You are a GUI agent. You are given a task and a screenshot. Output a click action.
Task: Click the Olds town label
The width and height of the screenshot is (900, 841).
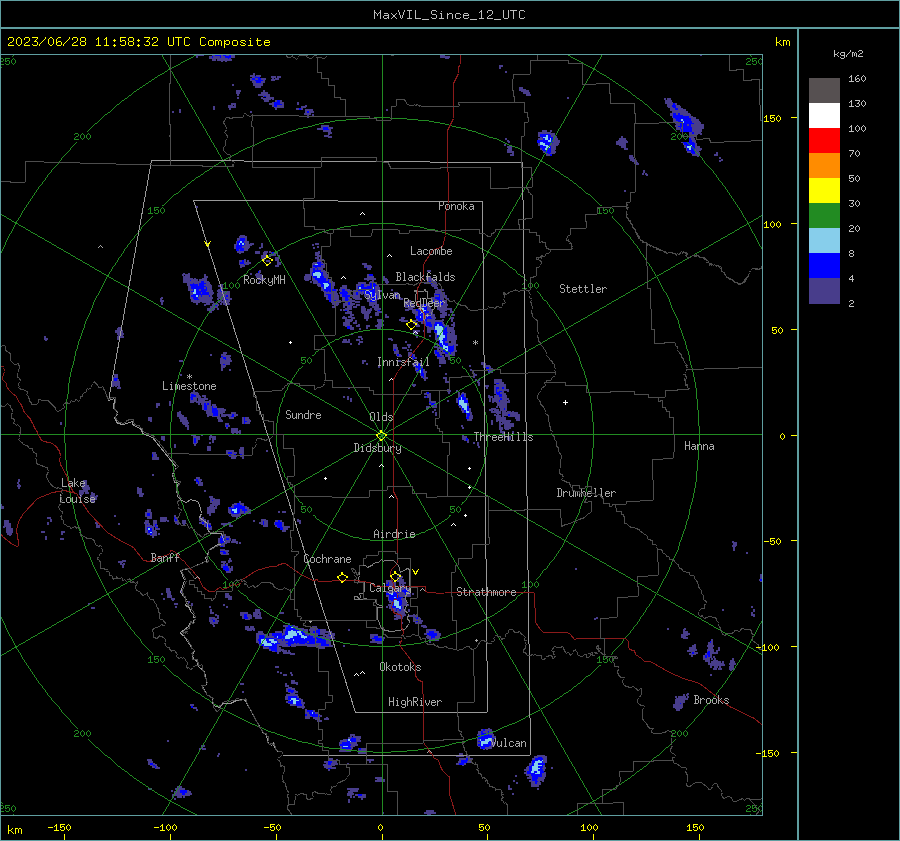click(x=381, y=417)
